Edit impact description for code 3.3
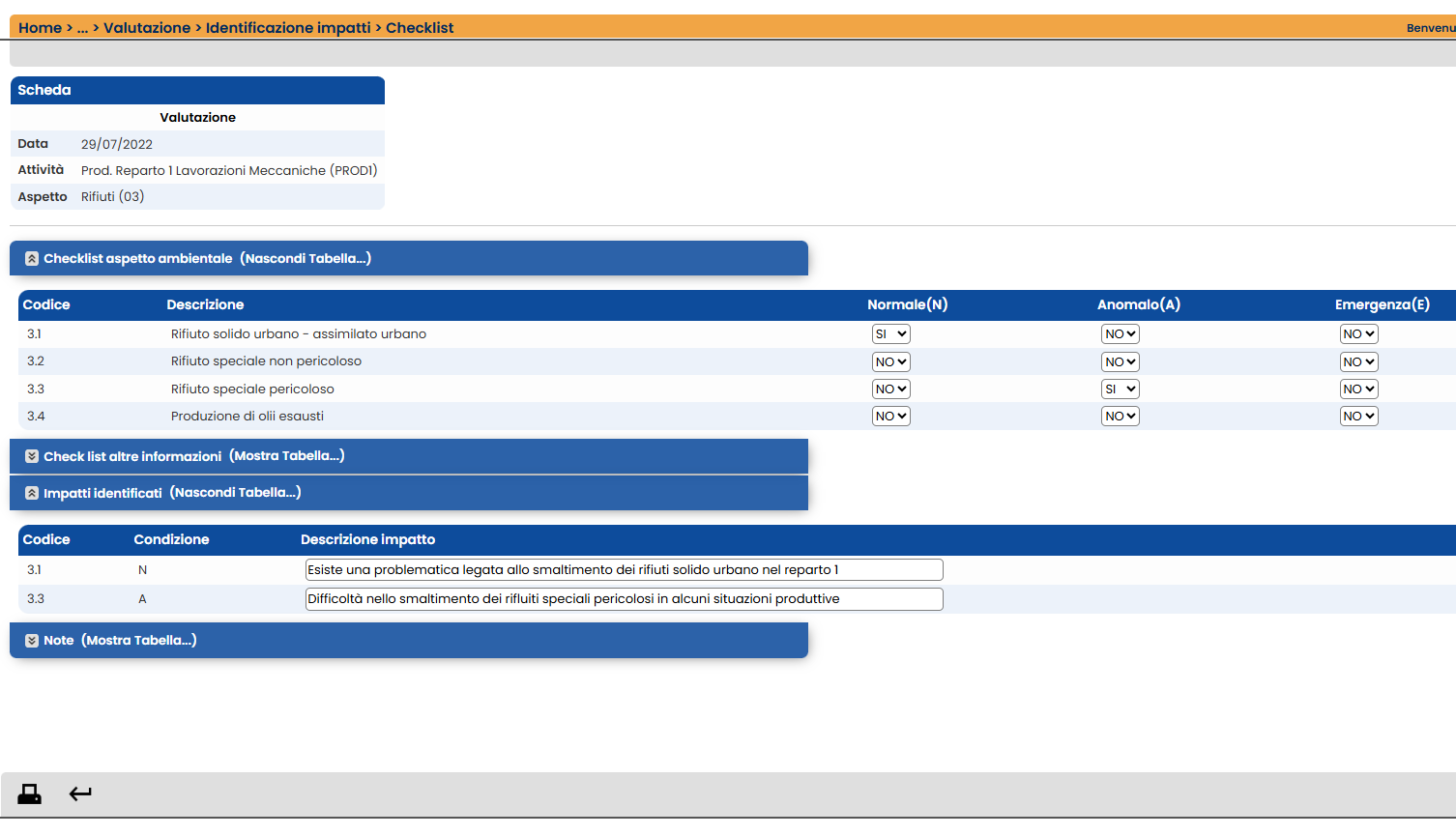This screenshot has height=836, width=1456. click(x=624, y=599)
